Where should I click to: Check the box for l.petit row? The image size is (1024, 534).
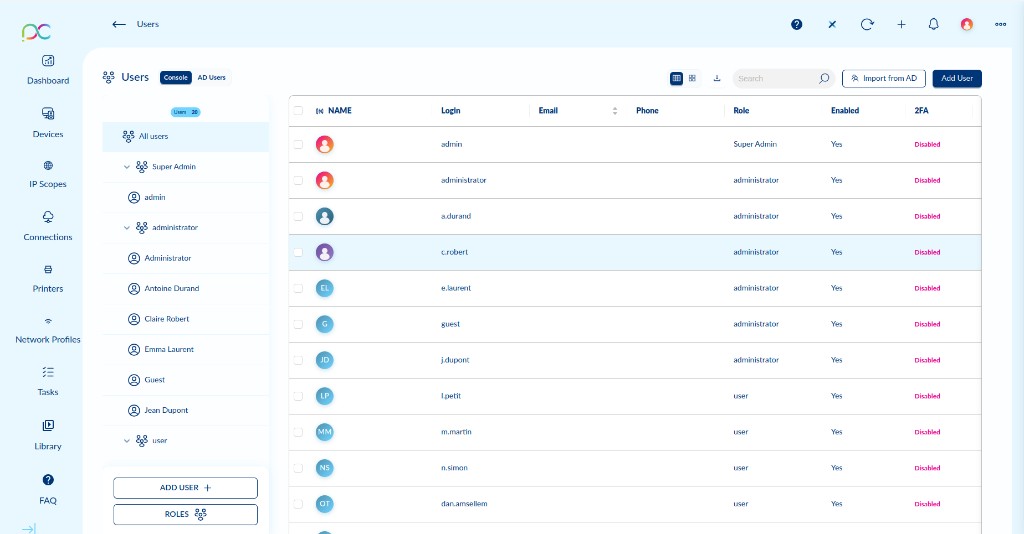coord(298,396)
